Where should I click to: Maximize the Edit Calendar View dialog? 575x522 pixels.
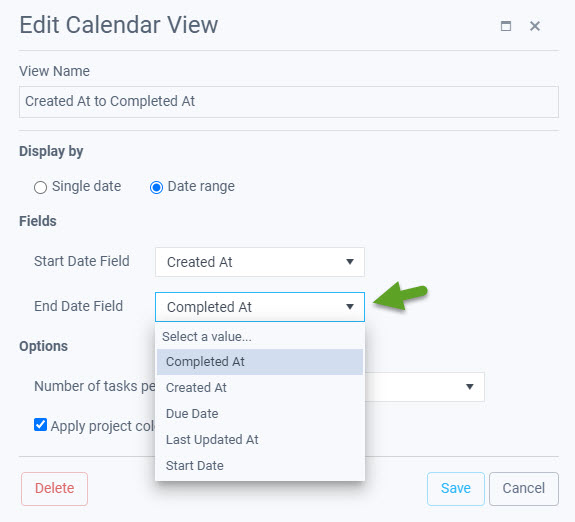click(x=506, y=26)
